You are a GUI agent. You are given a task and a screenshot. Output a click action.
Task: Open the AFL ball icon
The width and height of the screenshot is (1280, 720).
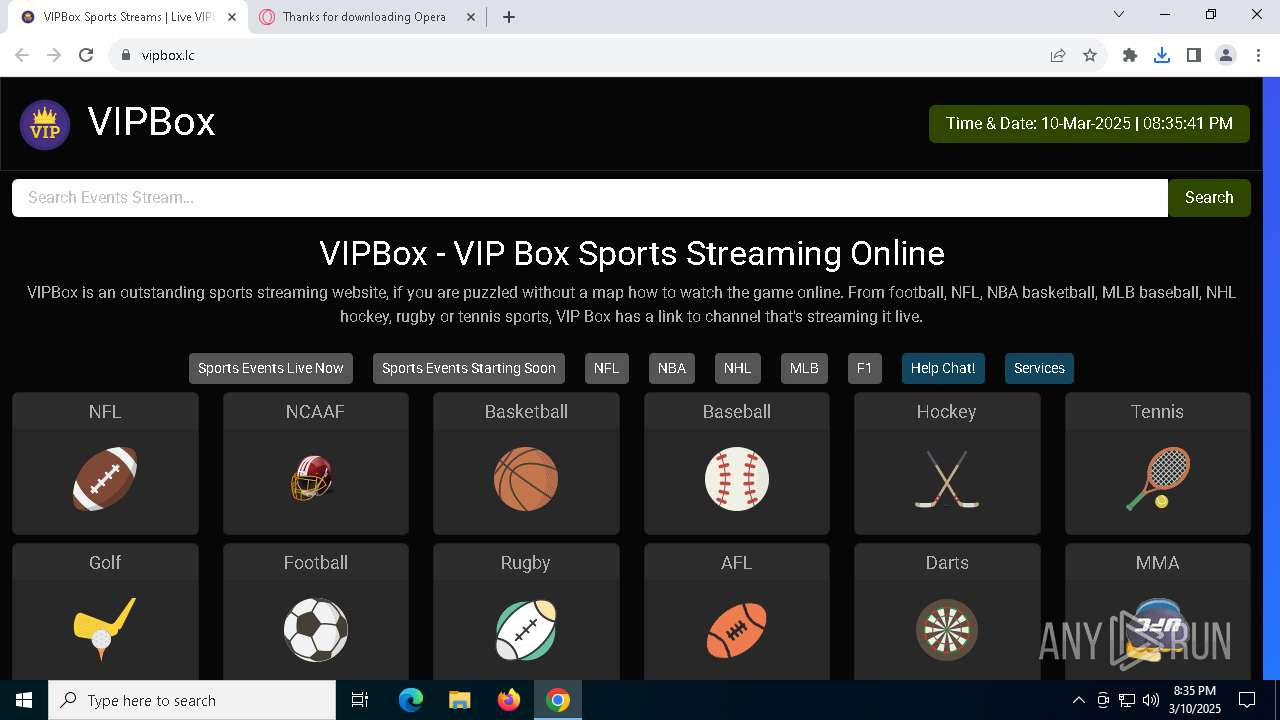tap(737, 630)
